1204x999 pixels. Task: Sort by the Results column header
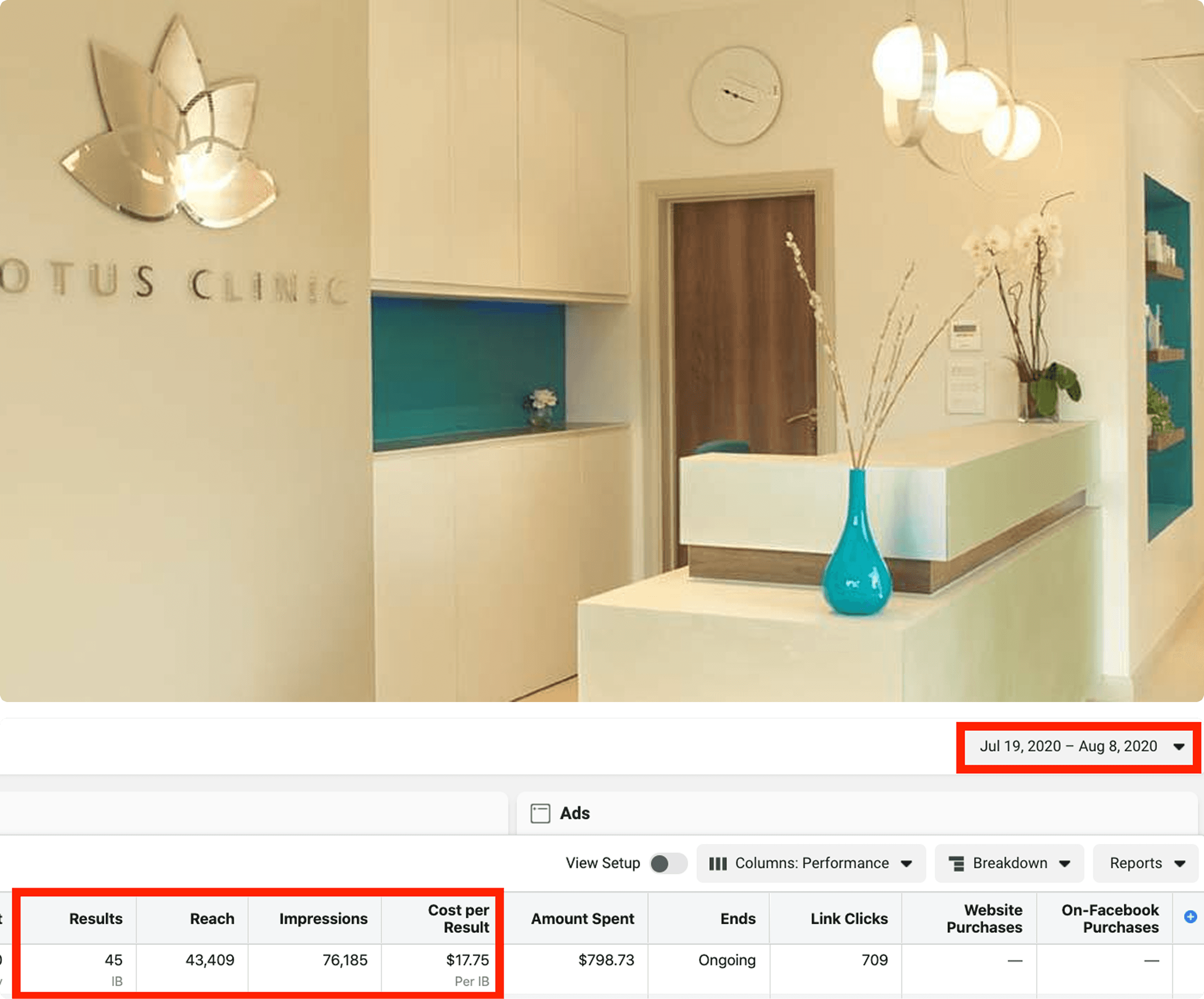pyautogui.click(x=96, y=919)
